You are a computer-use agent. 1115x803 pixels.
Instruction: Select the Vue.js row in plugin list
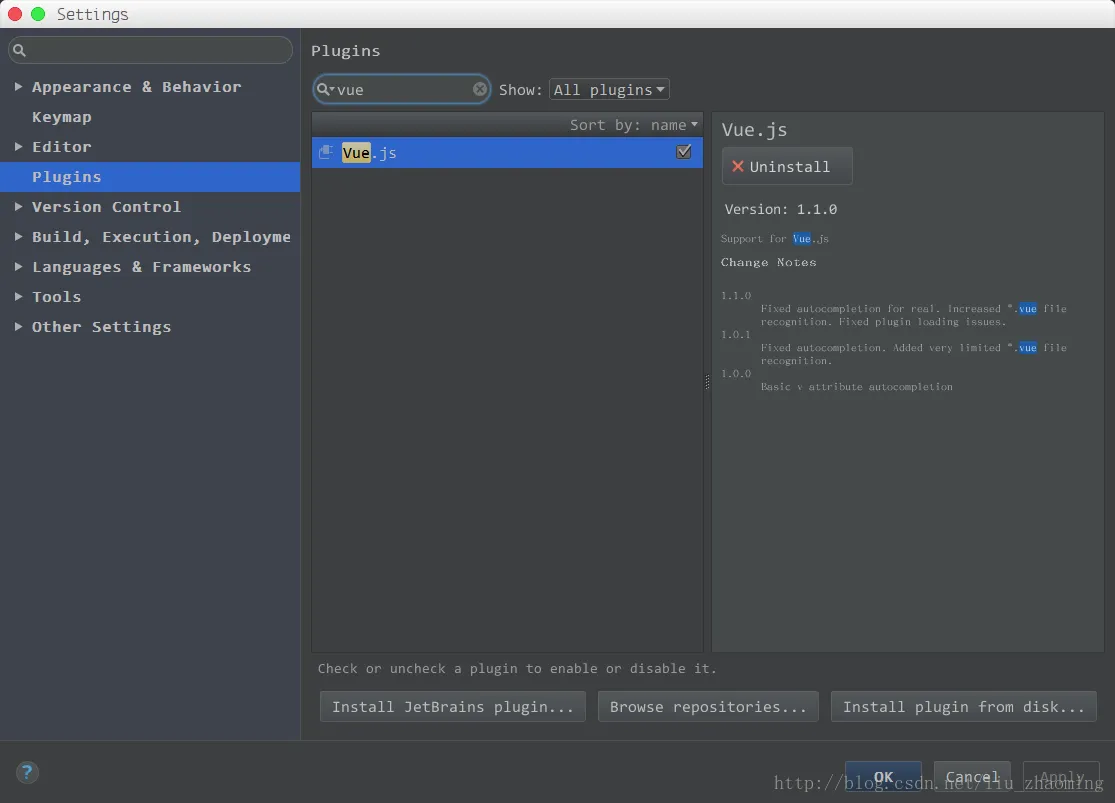point(507,152)
